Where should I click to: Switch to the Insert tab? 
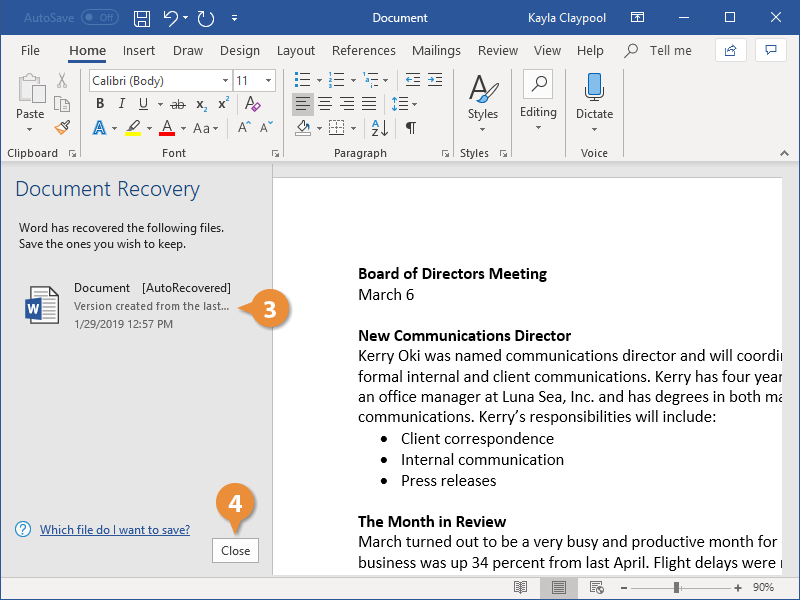(139, 51)
